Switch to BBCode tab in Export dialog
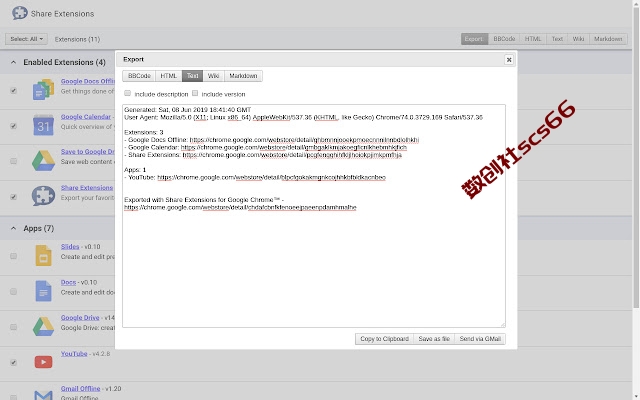Image resolution: width=640 pixels, height=400 pixels. pos(139,76)
